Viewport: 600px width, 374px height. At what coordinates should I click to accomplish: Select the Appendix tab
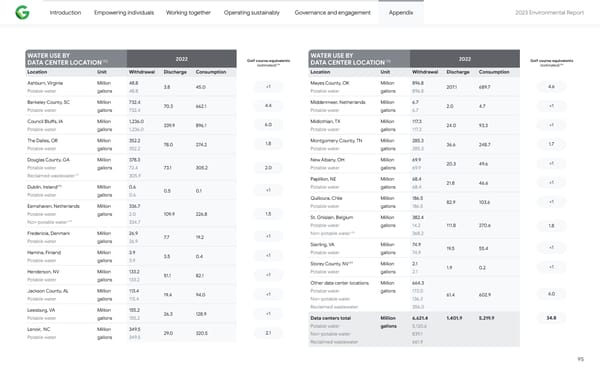click(x=401, y=13)
